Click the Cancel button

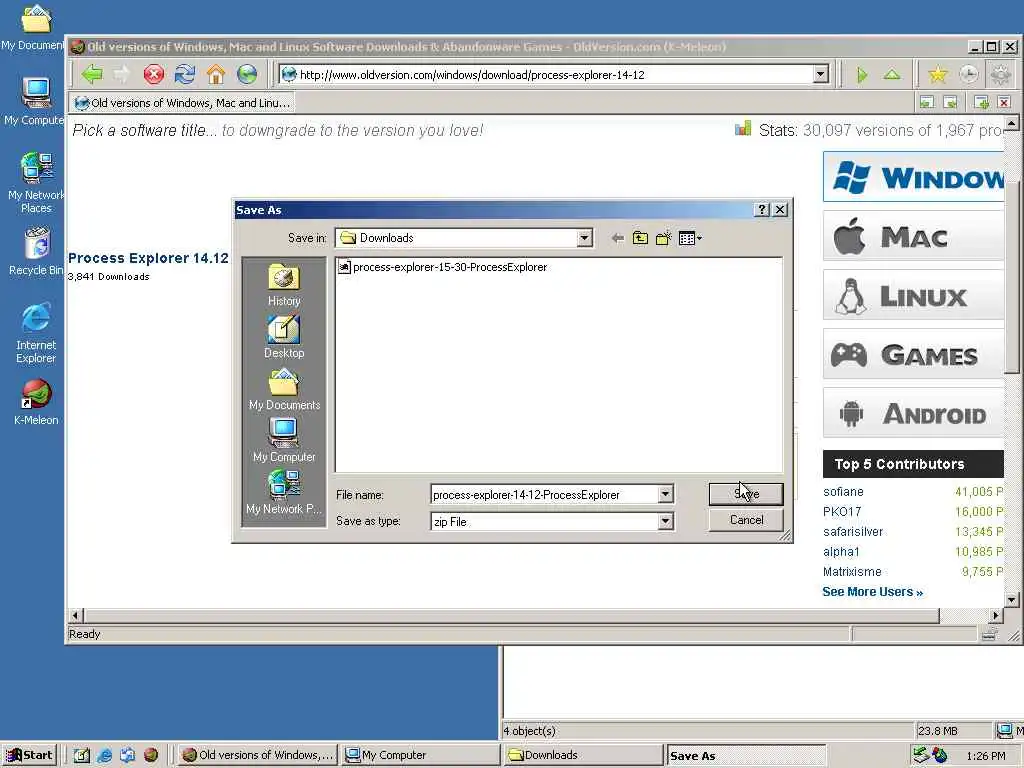click(746, 520)
